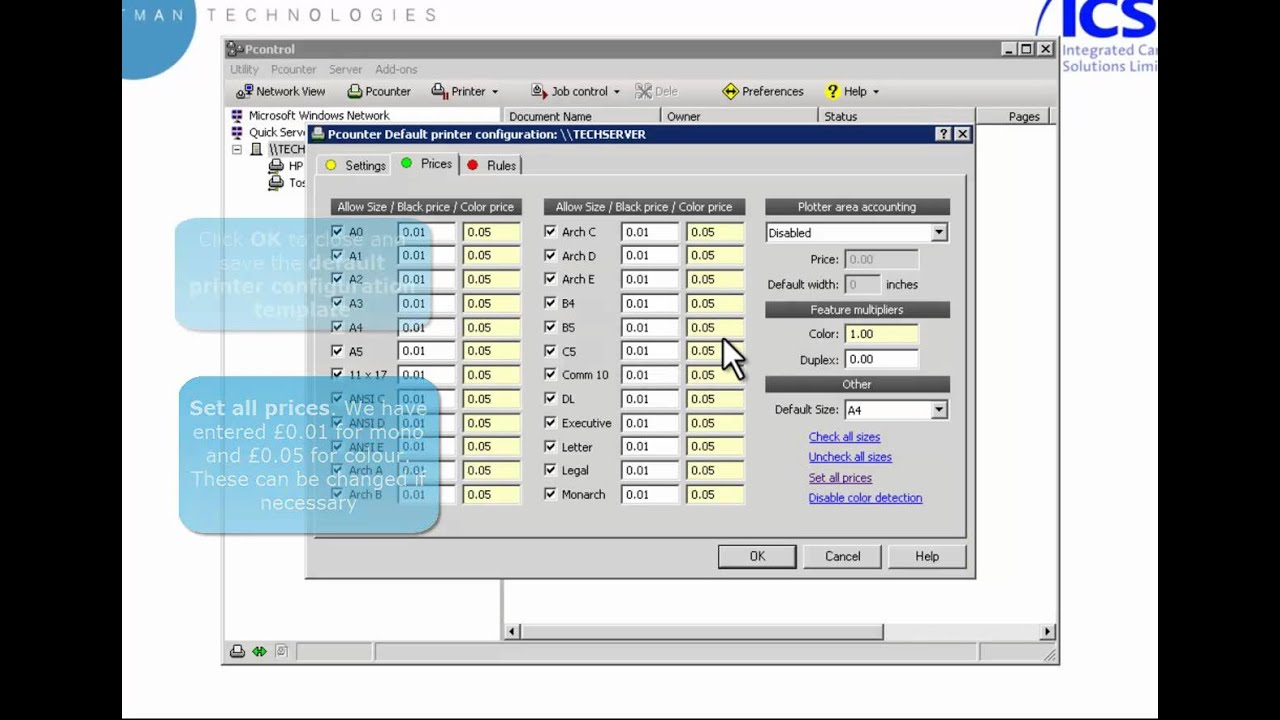The image size is (1280, 720).
Task: Click the printer icon in status bar
Action: (x=237, y=652)
